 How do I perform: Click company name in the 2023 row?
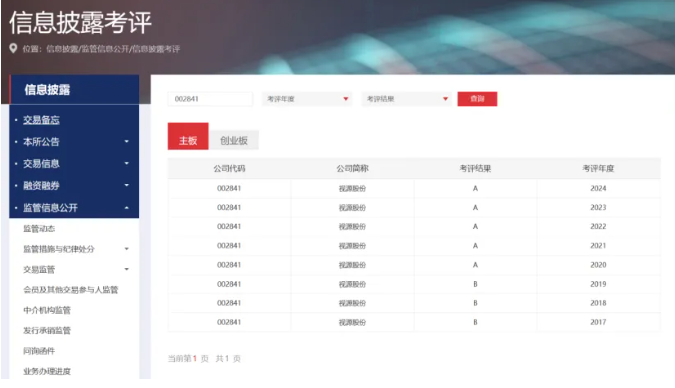[x=352, y=208]
